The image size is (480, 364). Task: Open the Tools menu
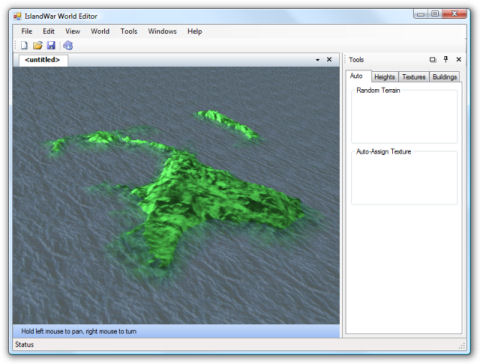click(129, 31)
